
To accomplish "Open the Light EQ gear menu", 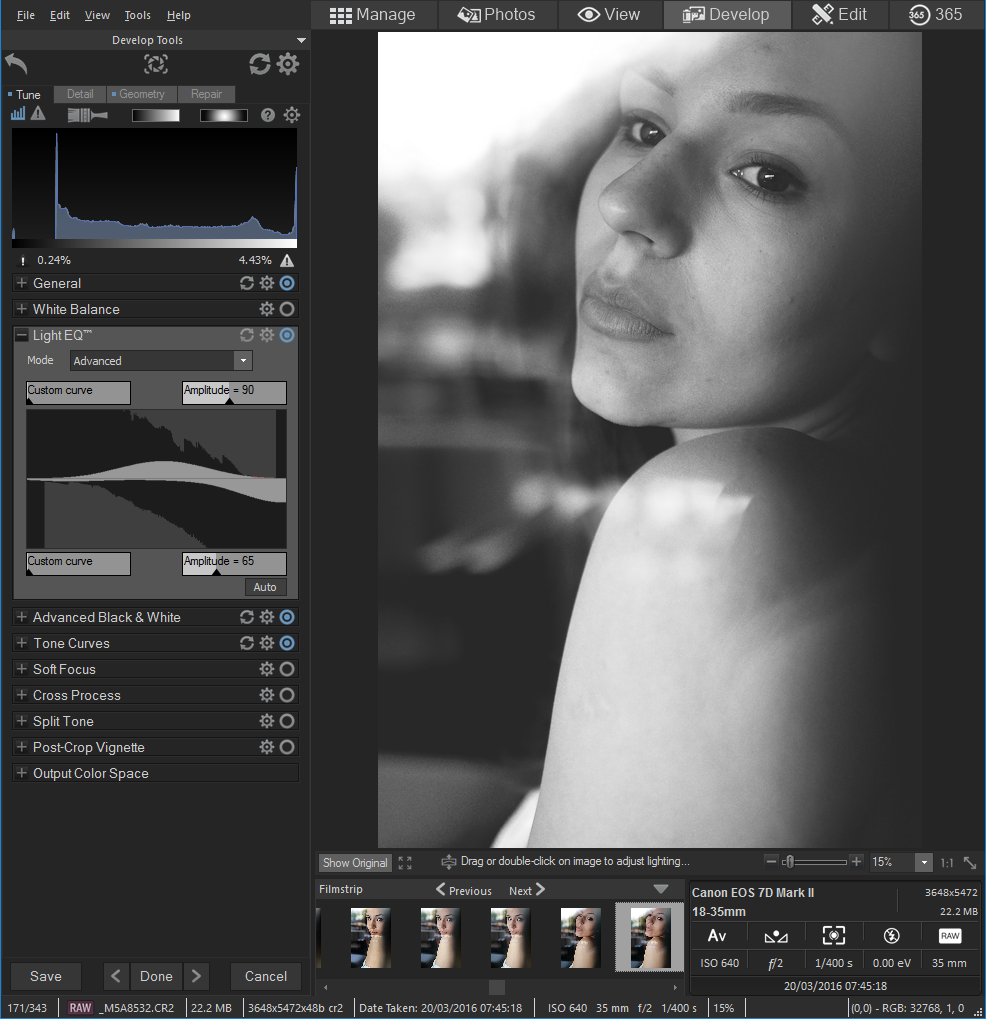I will pos(267,335).
